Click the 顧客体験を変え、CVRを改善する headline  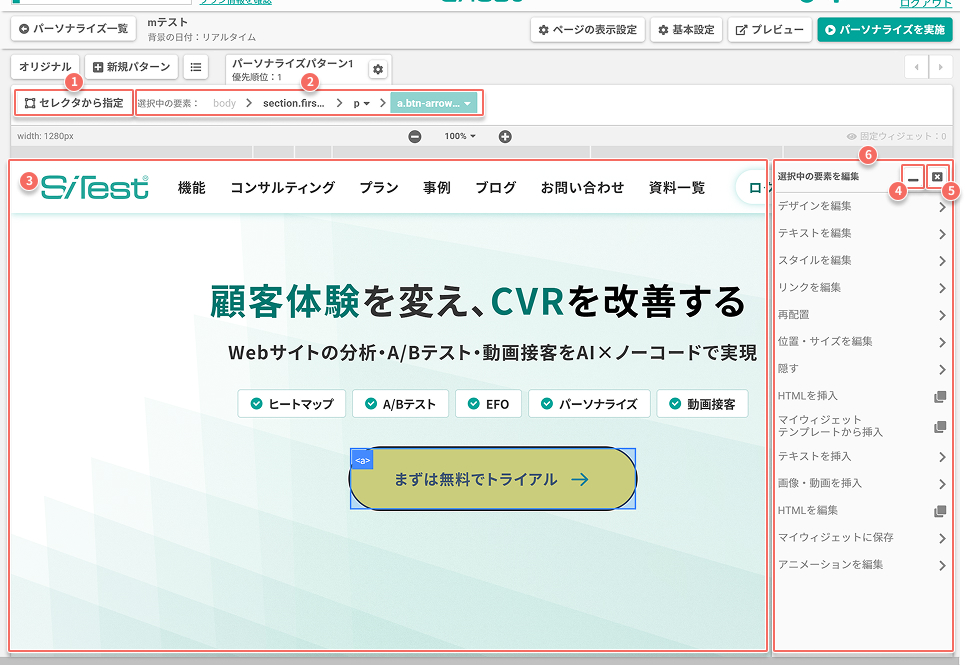tap(478, 302)
